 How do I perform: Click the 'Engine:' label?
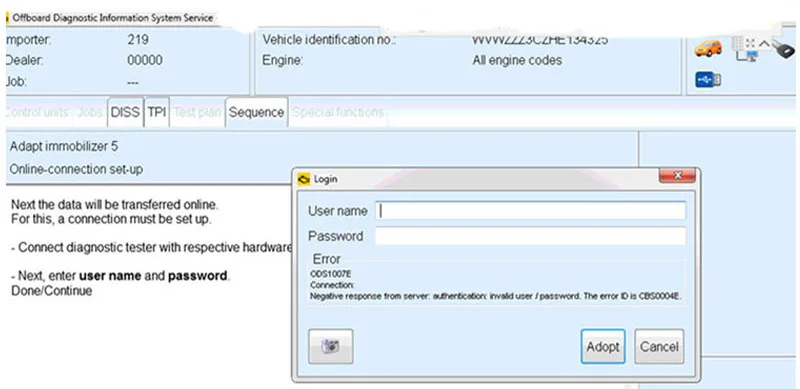click(282, 60)
